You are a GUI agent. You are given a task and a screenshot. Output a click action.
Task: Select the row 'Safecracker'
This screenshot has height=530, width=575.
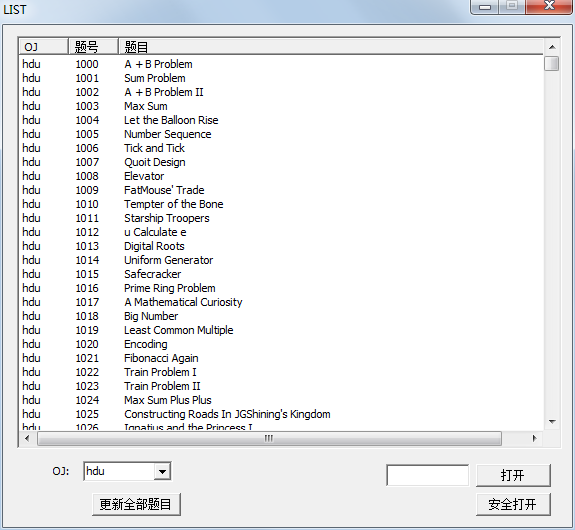click(x=281, y=274)
